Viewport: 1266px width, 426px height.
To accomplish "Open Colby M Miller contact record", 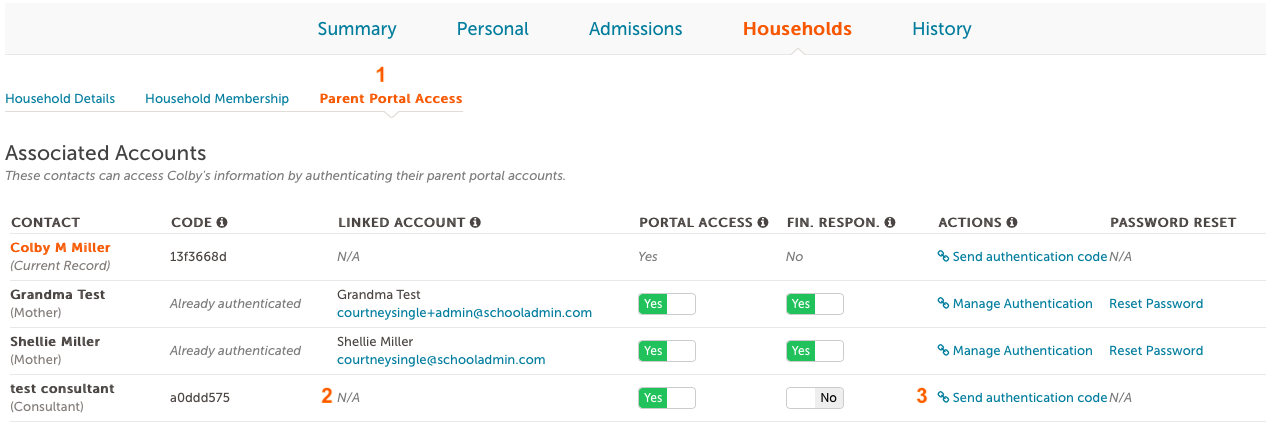I will pos(60,248).
